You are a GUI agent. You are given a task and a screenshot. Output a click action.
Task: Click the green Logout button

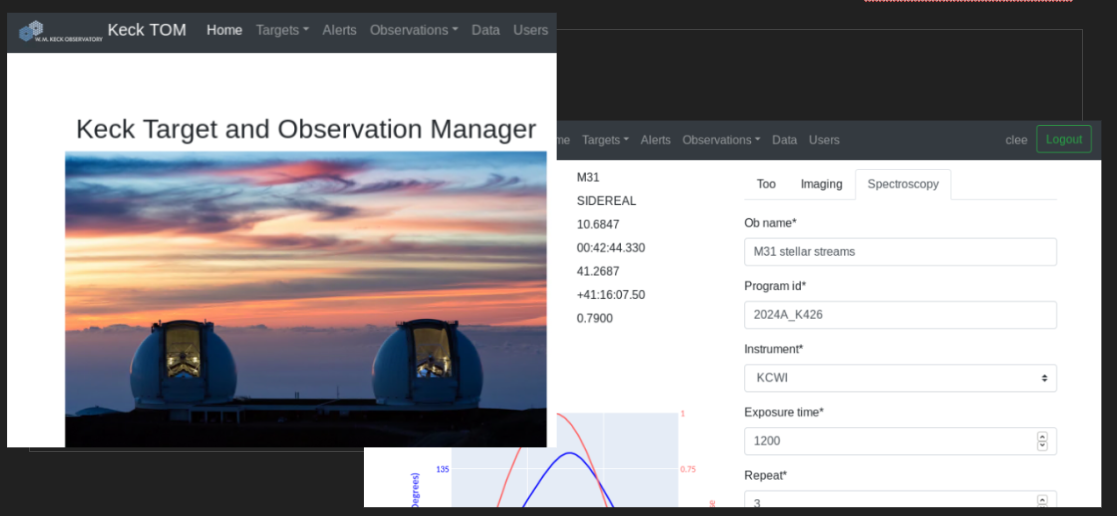click(1064, 139)
